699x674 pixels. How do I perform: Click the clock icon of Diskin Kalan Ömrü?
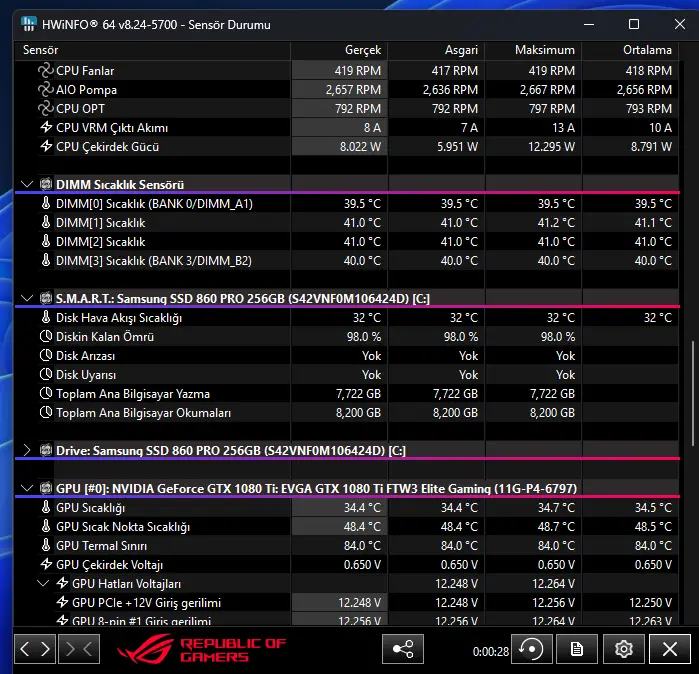click(x=46, y=337)
